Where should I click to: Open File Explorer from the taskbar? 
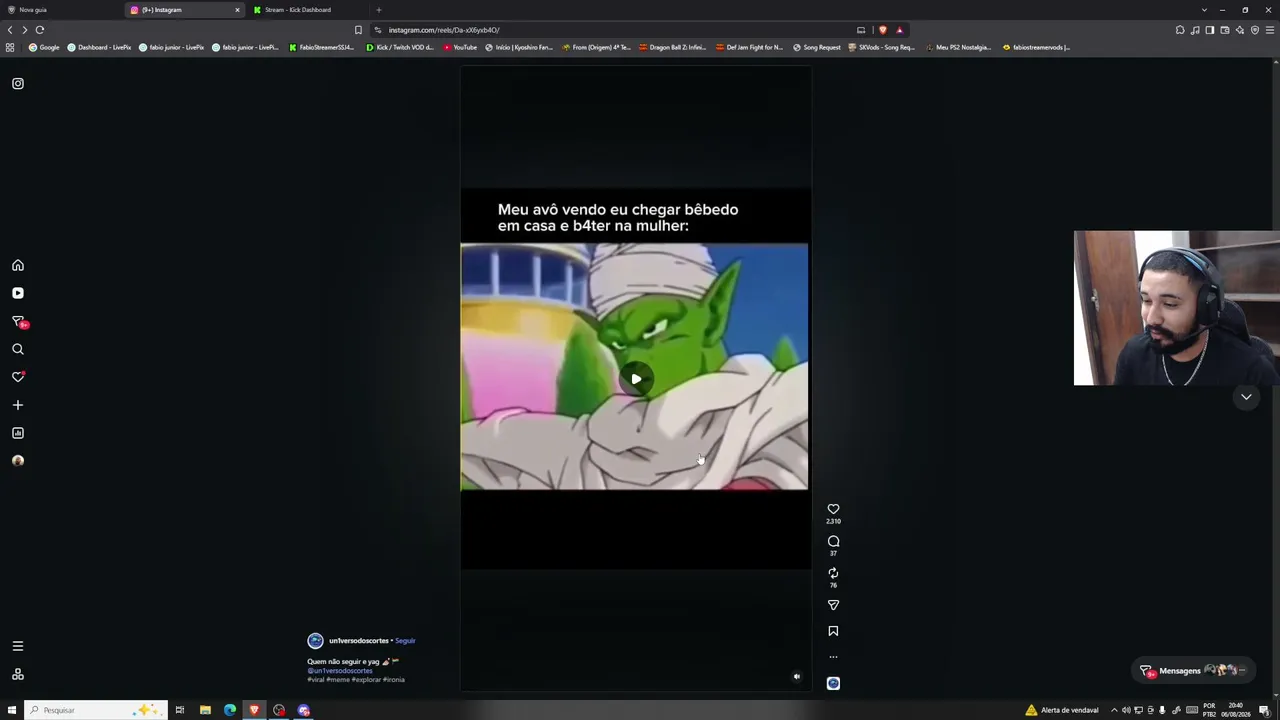tap(205, 710)
